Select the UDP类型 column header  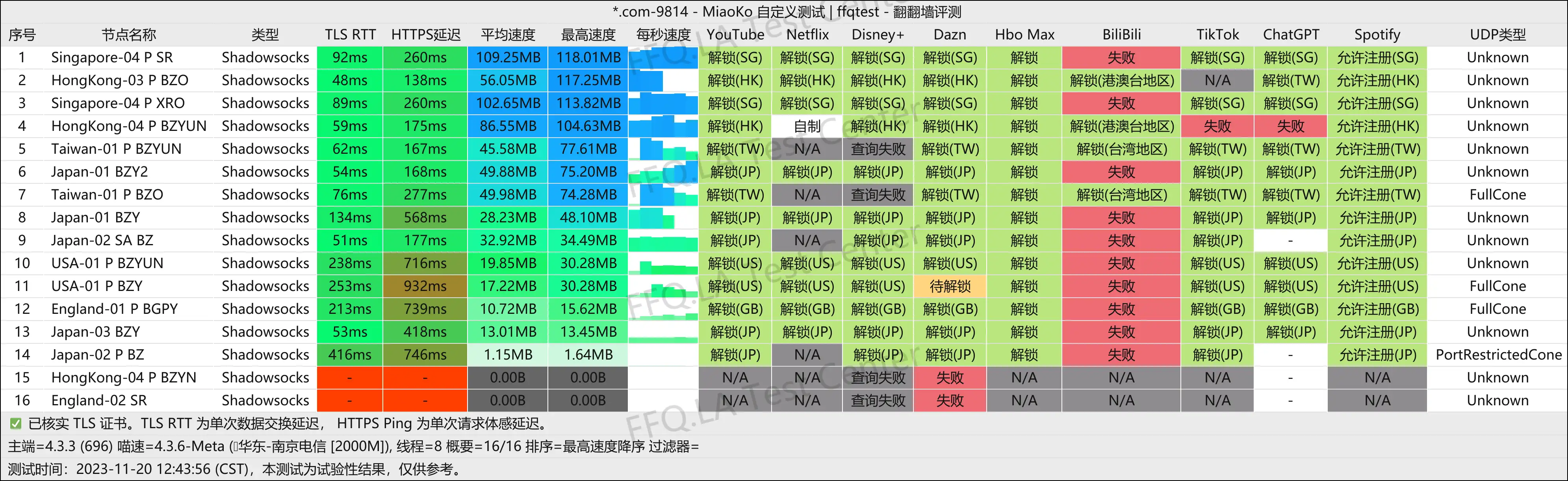pyautogui.click(x=1497, y=35)
